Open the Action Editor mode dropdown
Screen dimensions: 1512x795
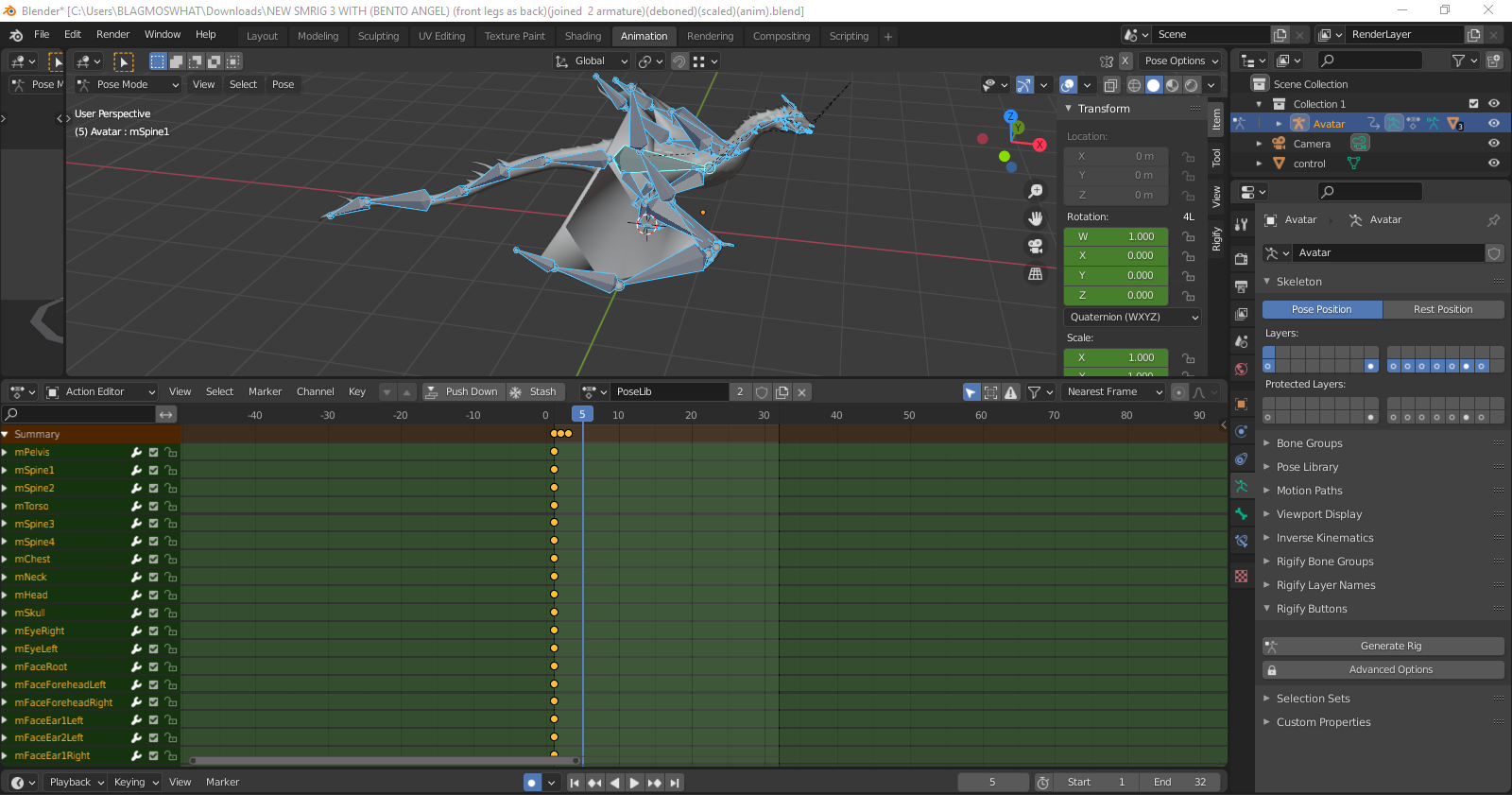point(101,392)
